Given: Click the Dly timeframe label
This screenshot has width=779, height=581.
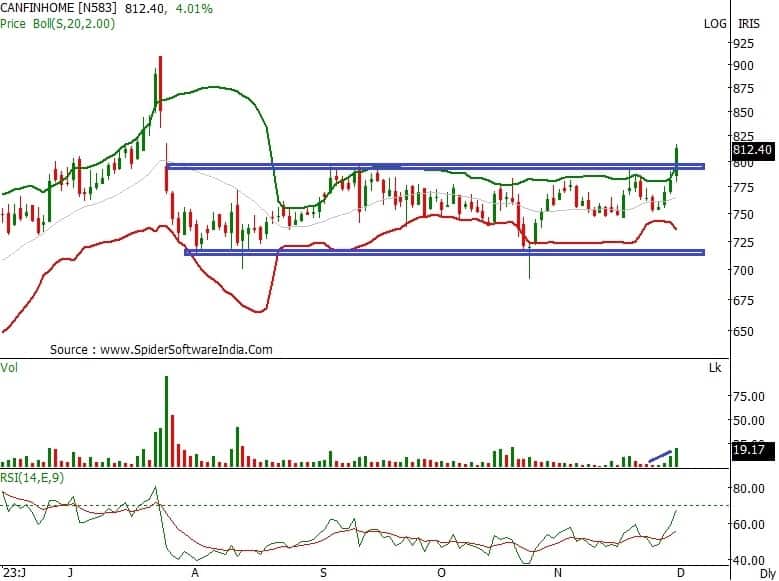Looking at the screenshot, I should (767, 572).
